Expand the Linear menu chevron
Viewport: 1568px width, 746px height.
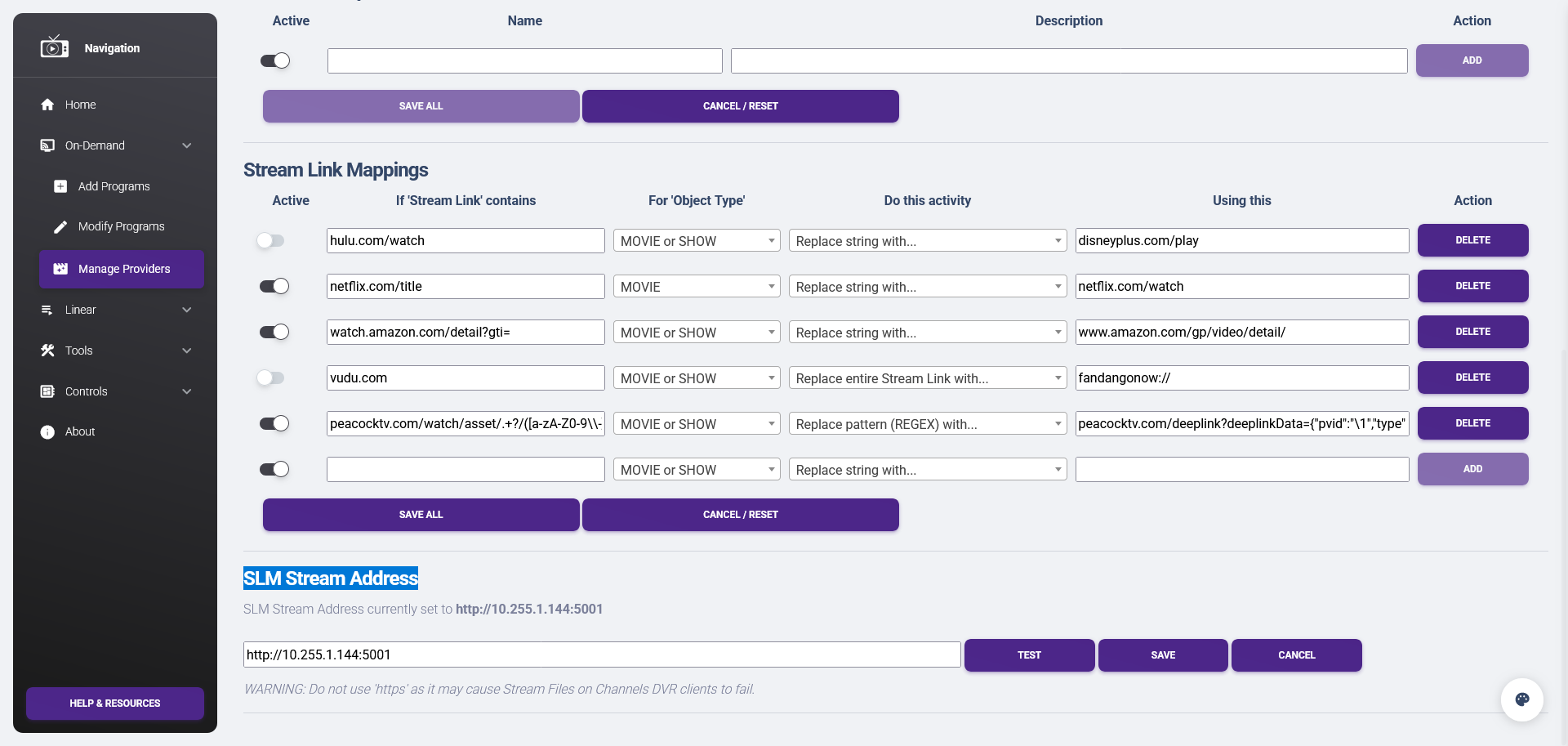[187, 310]
